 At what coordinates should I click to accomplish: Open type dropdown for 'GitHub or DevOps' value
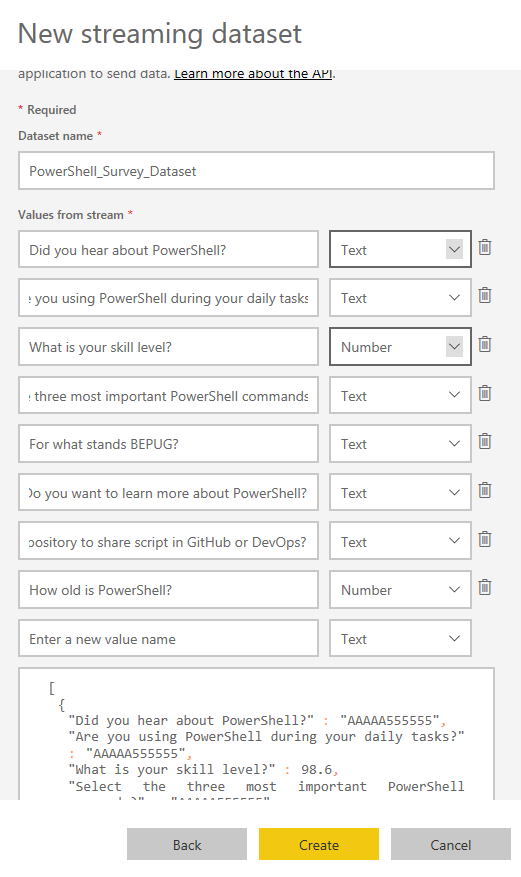tap(400, 541)
